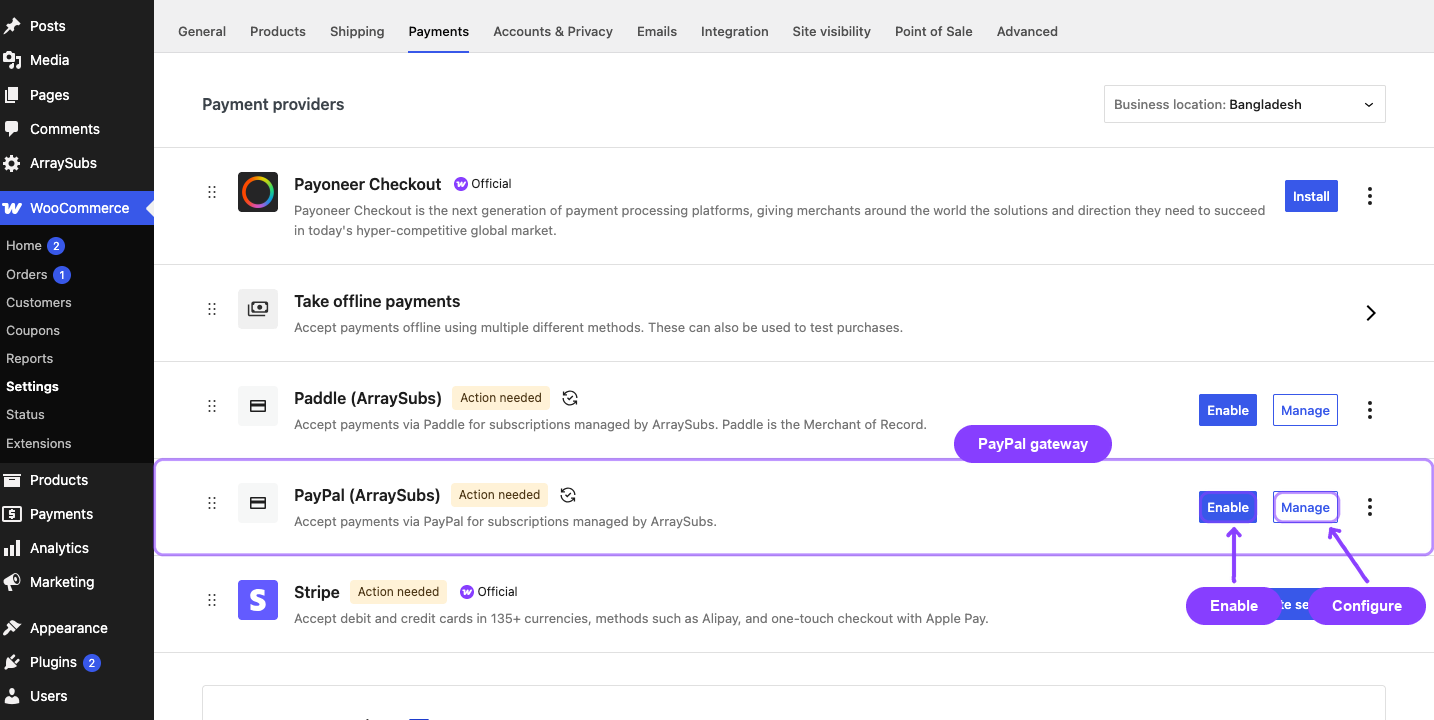
Task: Manage the Paddle (ArraySubs) gateway
Action: [1305, 410]
